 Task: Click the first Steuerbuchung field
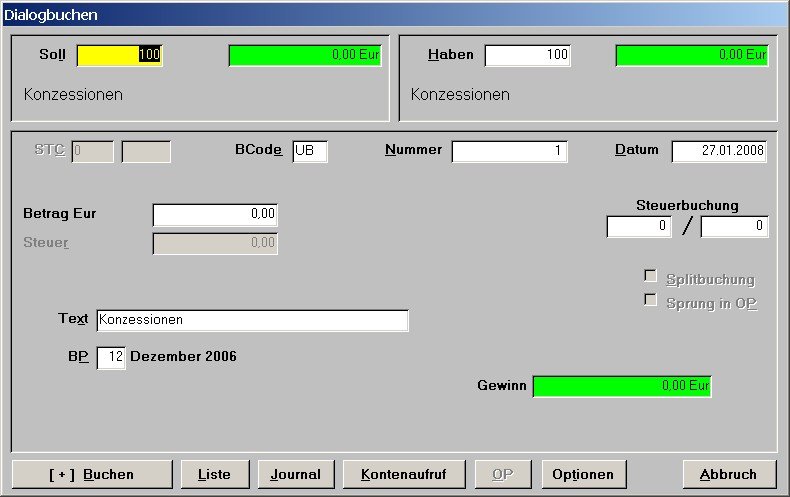pos(639,227)
